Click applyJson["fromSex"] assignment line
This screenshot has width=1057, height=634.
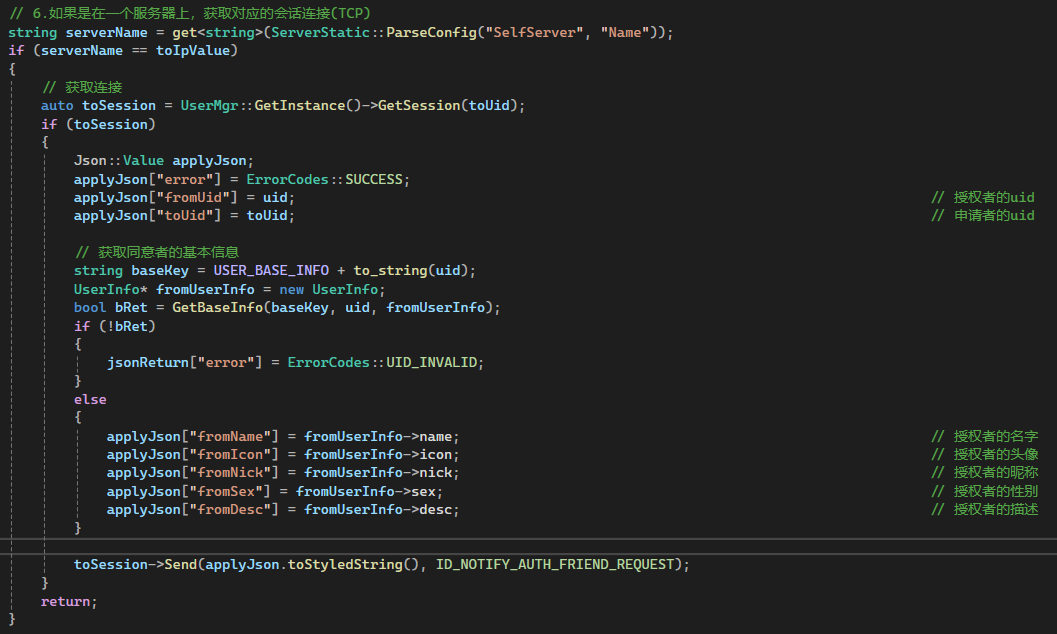(x=275, y=491)
